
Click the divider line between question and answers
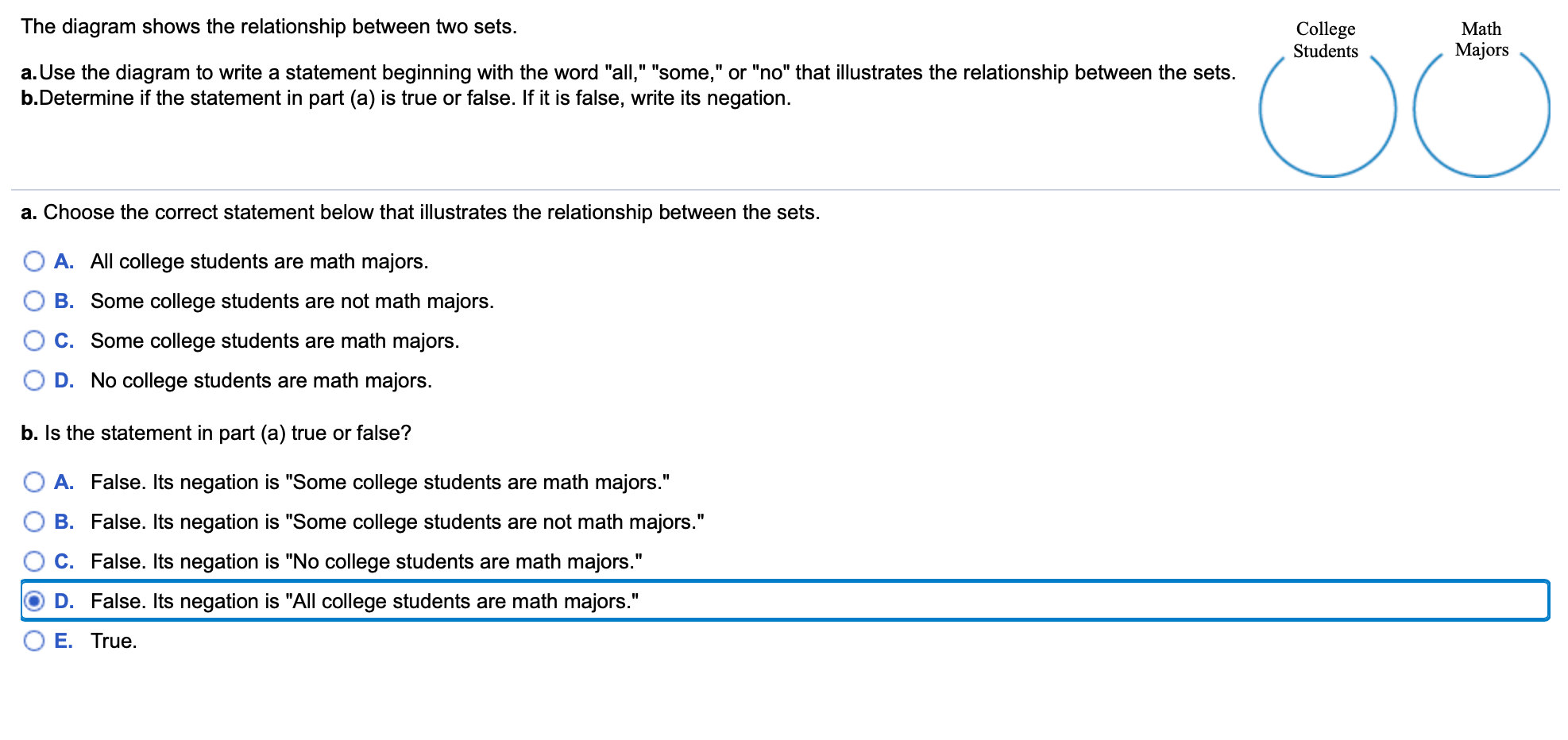[782, 187]
